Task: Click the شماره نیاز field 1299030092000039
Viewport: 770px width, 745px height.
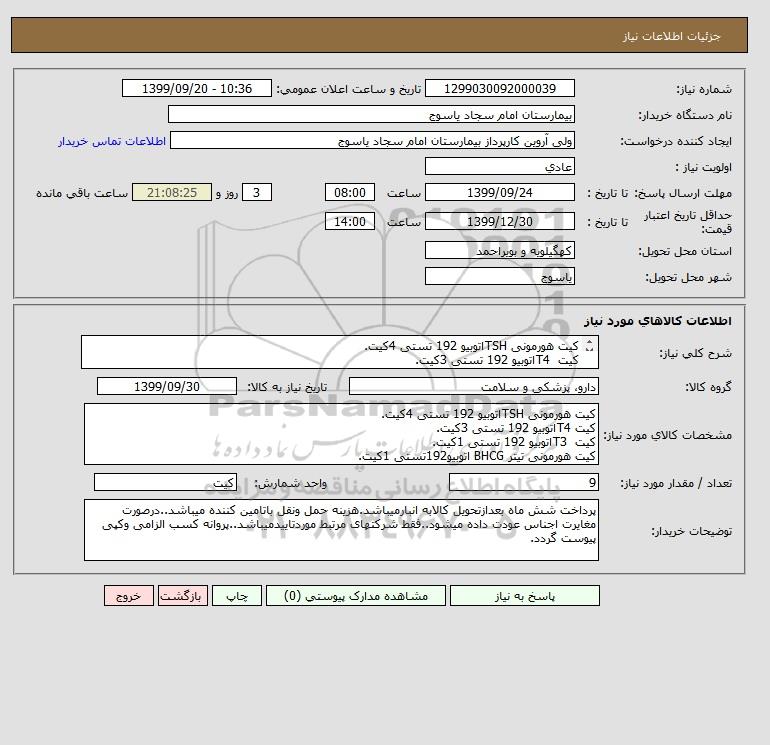Action: click(499, 88)
